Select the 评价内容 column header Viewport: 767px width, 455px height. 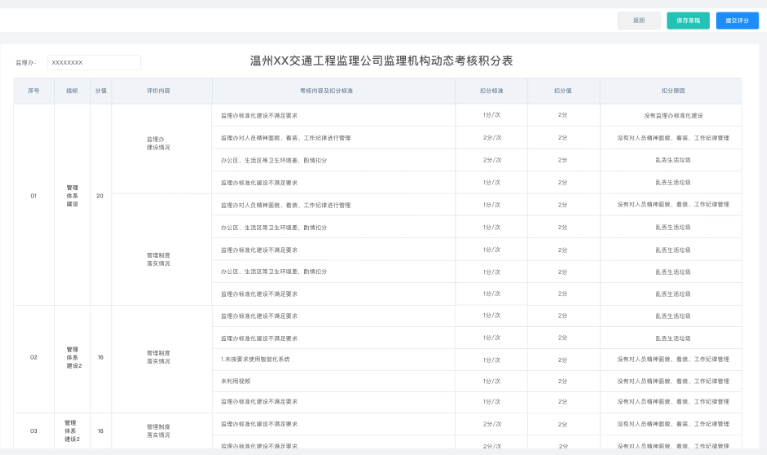[158, 91]
